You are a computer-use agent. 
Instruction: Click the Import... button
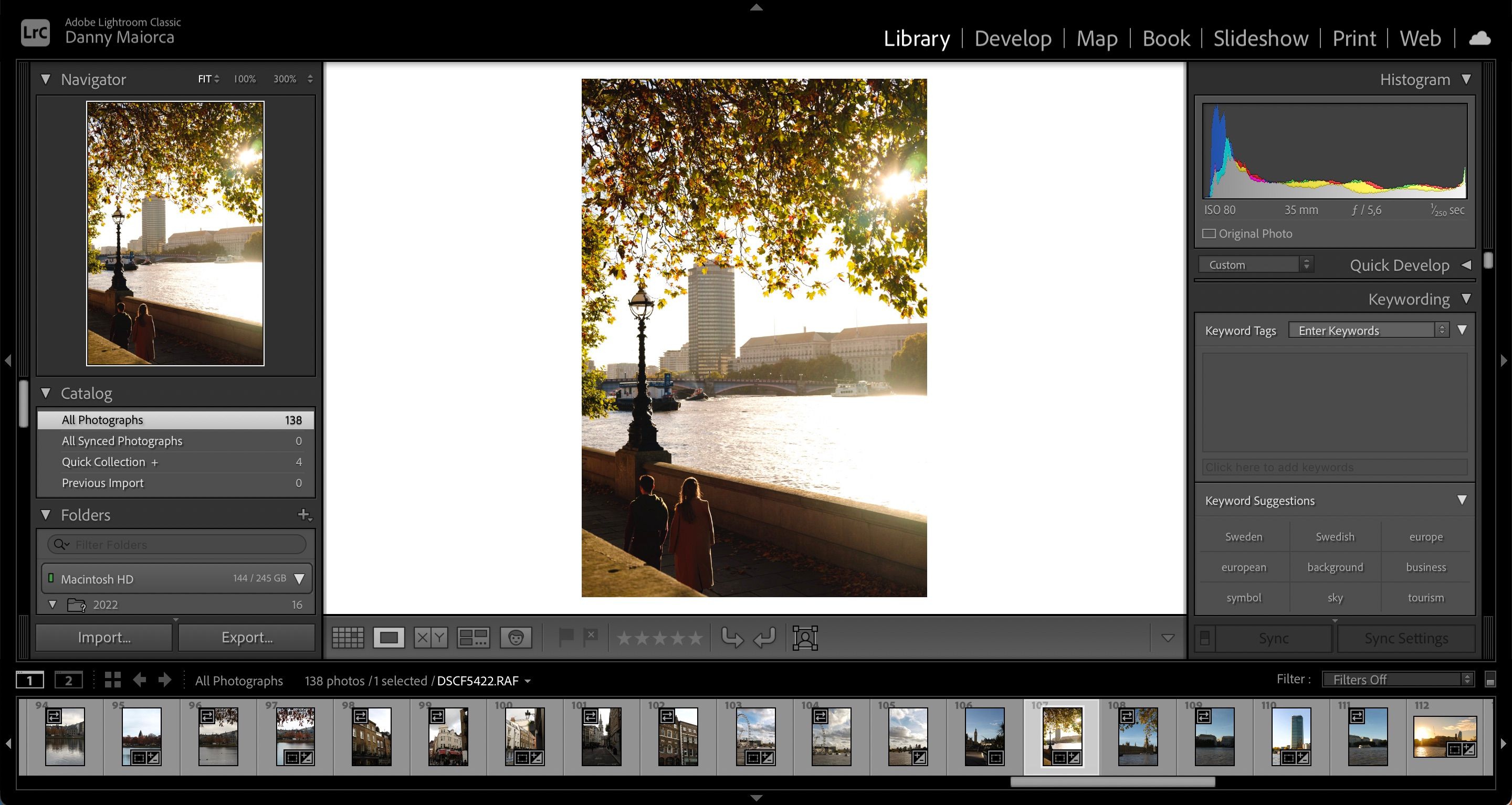pyautogui.click(x=104, y=637)
